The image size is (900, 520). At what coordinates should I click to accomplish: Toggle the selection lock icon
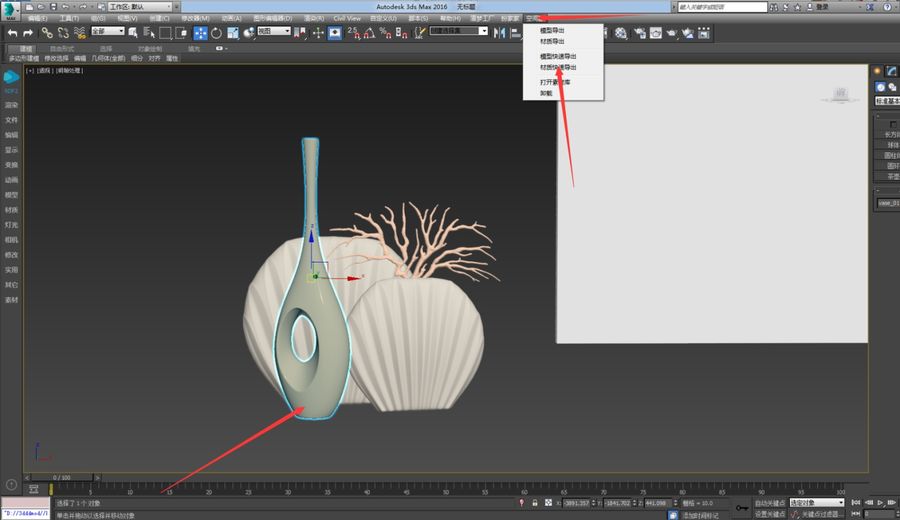pos(535,503)
